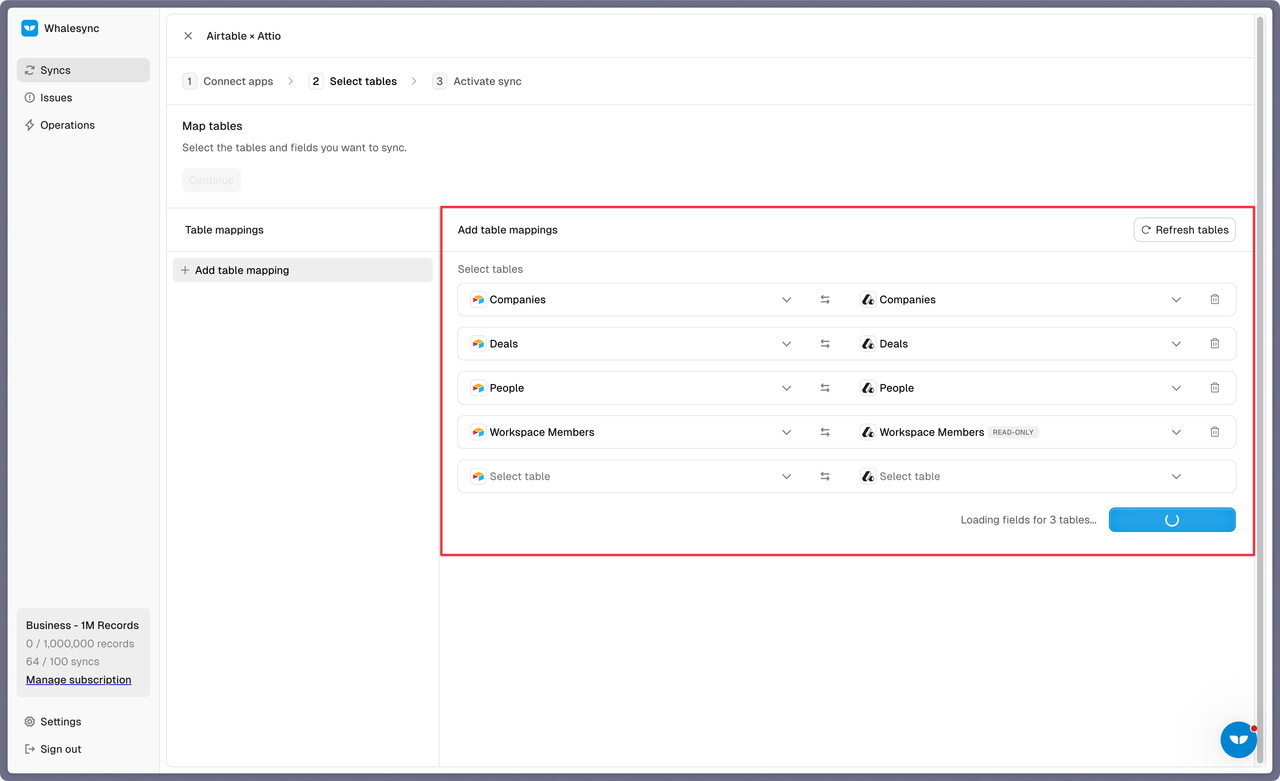Open the Airtable Deals table dropdown

(x=632, y=344)
